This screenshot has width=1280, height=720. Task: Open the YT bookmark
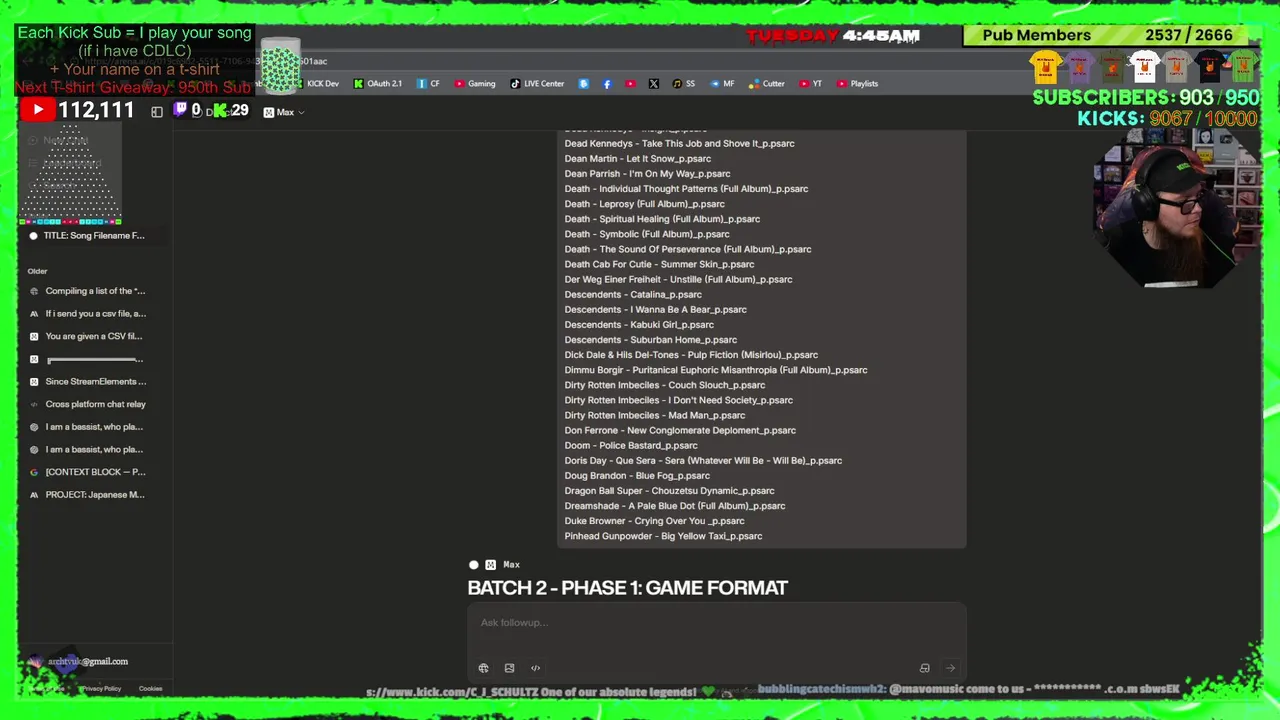click(x=810, y=84)
